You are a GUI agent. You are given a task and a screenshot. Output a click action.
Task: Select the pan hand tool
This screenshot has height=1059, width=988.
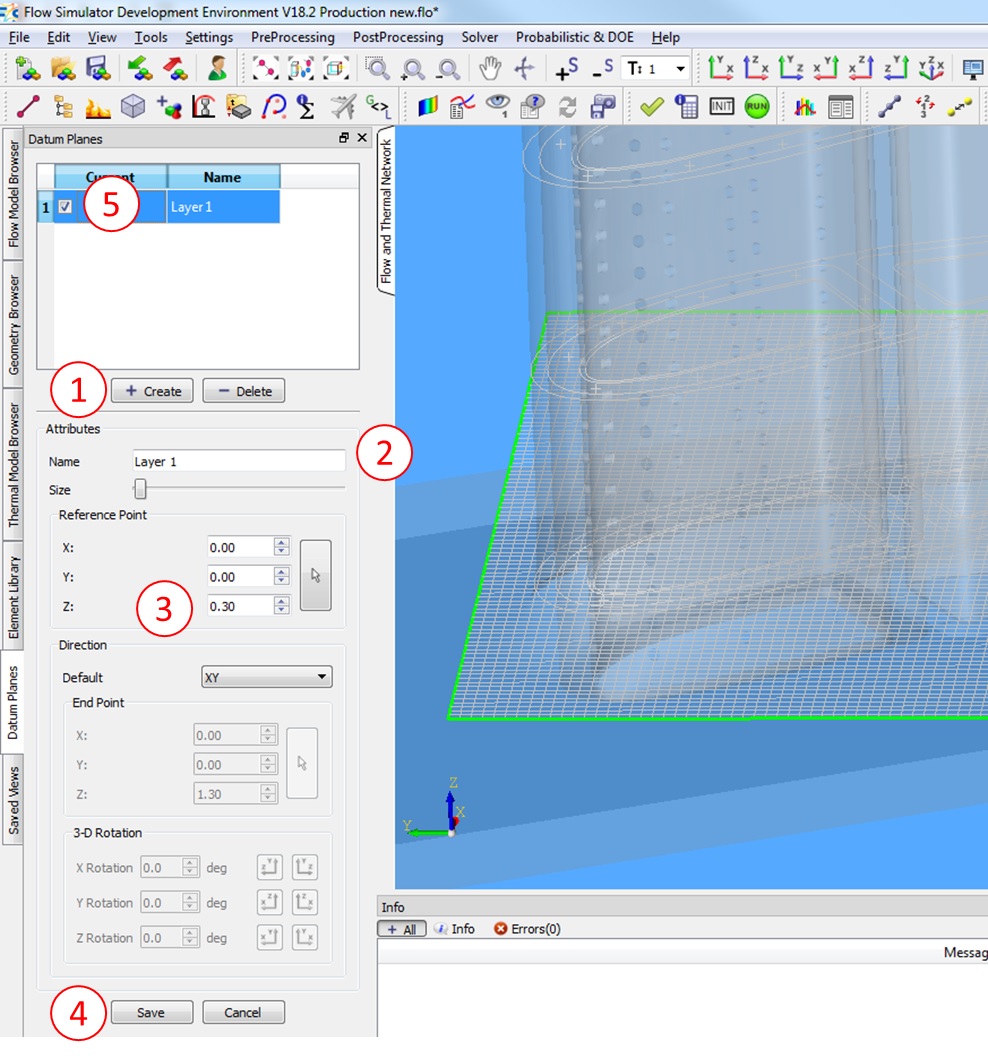tap(489, 68)
